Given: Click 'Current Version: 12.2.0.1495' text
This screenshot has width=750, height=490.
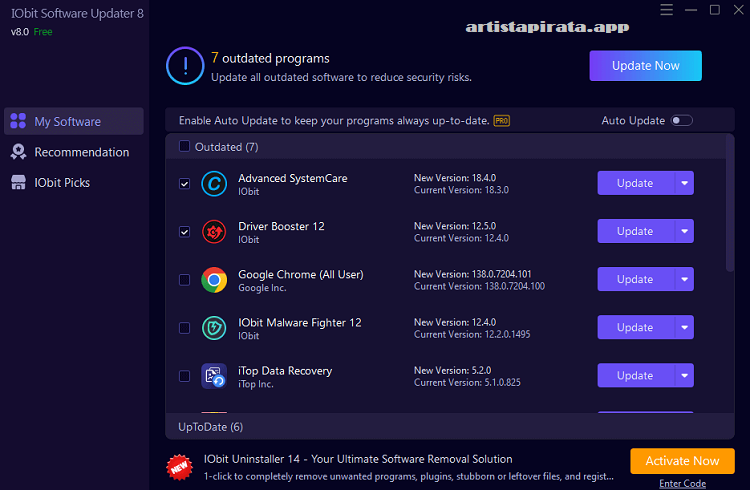Looking at the screenshot, I should point(472,334).
